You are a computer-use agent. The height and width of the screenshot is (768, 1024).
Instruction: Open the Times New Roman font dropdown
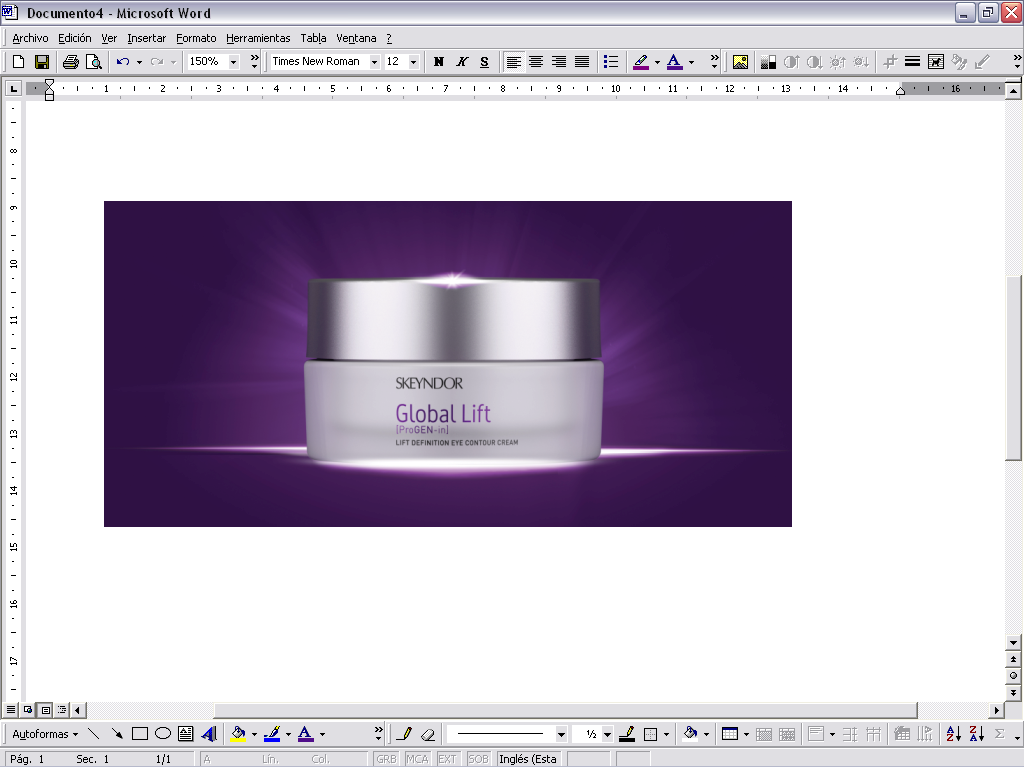(374, 61)
